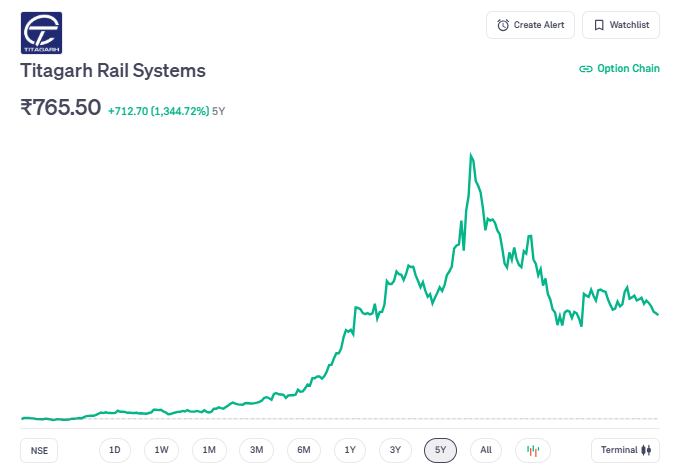Switch chart to 3M range

[x=256, y=450]
